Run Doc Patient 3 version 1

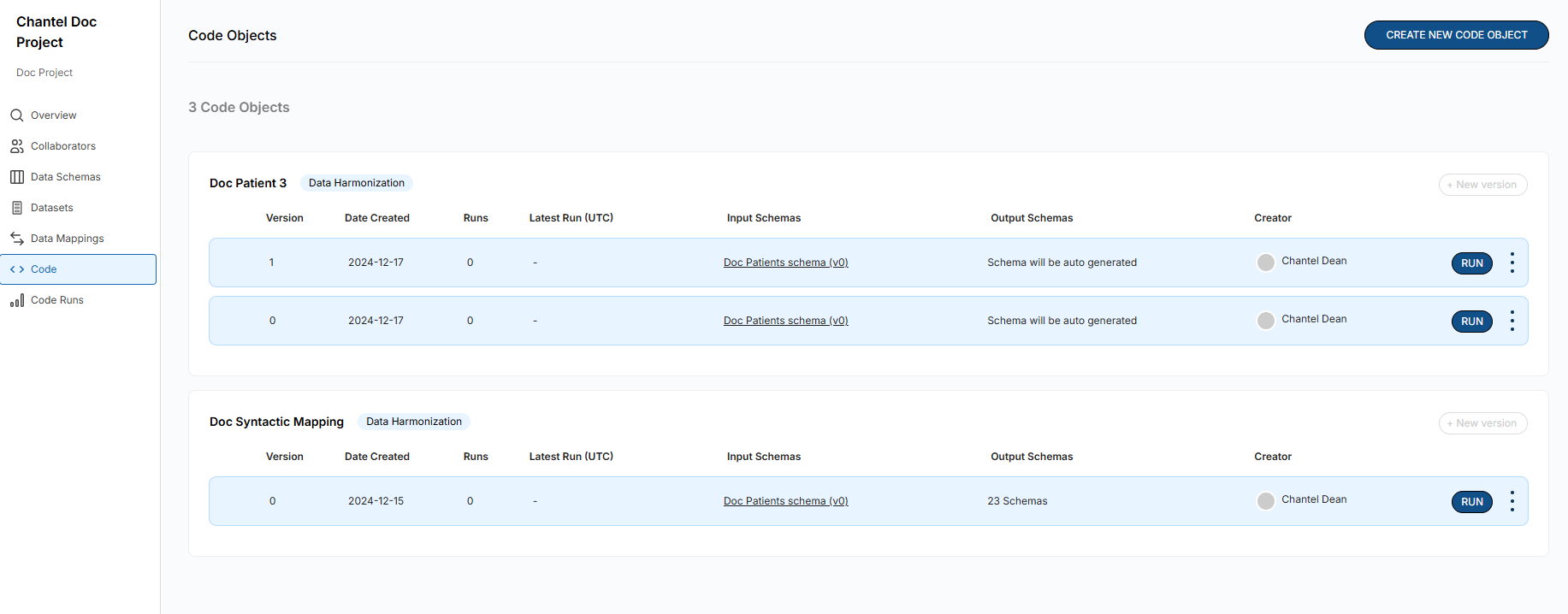(1471, 263)
